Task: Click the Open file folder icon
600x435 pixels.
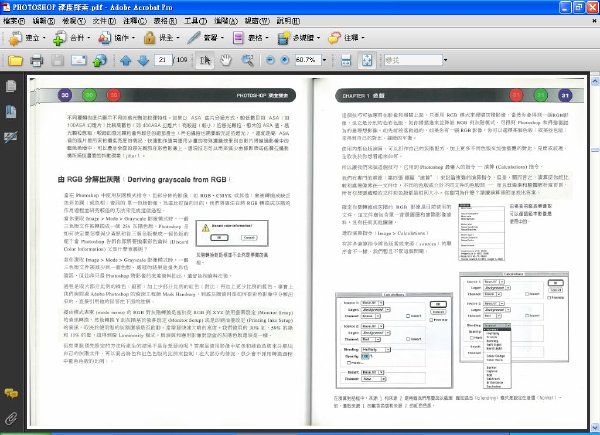Action: click(x=15, y=60)
